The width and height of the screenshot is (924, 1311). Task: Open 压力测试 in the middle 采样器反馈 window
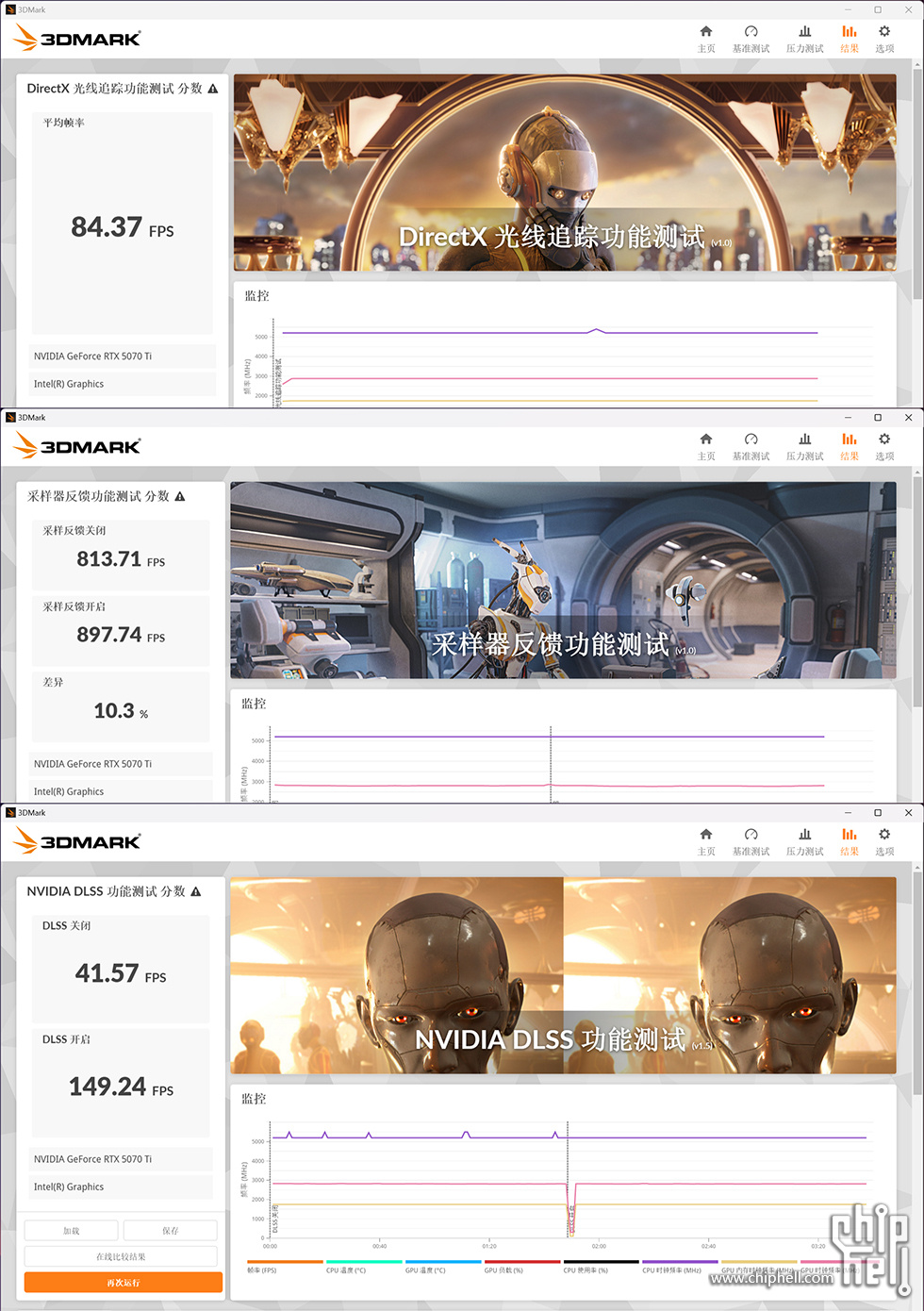click(804, 446)
